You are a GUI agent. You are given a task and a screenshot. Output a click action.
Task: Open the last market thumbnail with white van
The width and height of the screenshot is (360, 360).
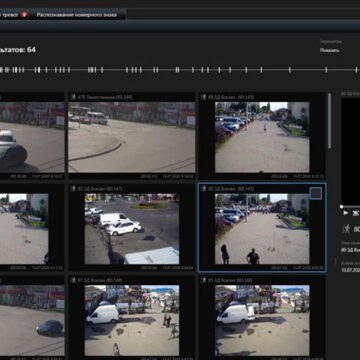coord(262,320)
